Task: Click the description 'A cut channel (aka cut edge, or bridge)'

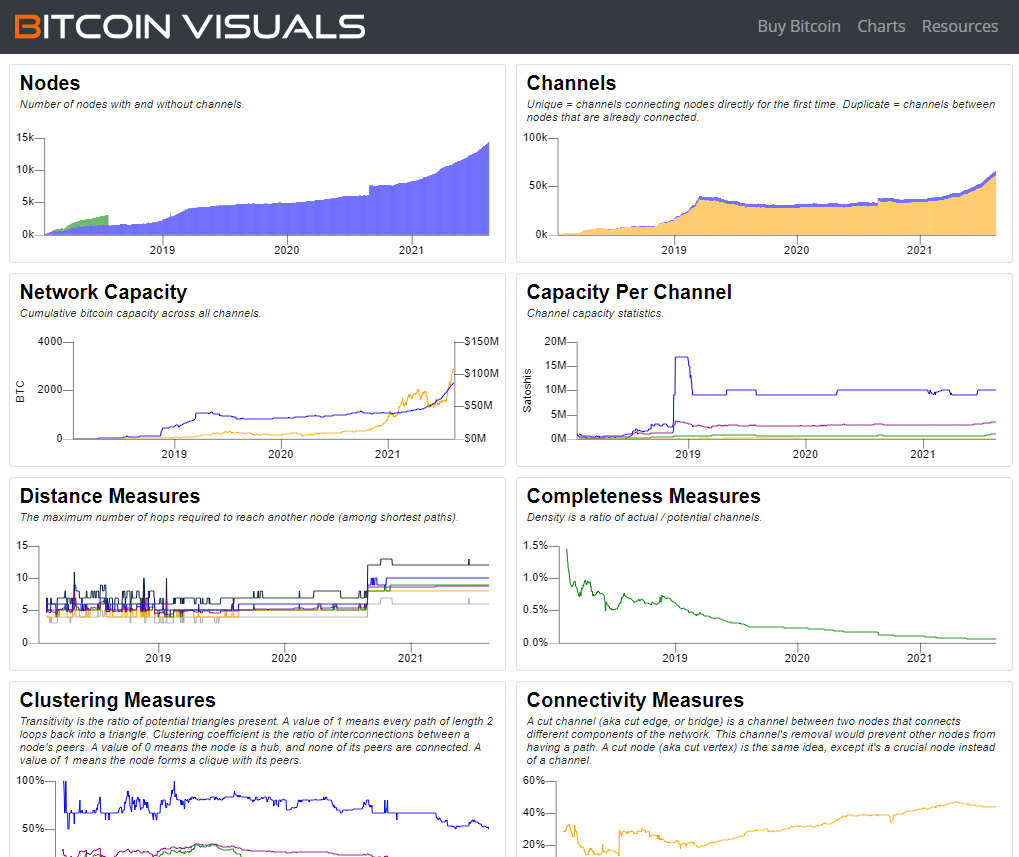Action: point(761,741)
